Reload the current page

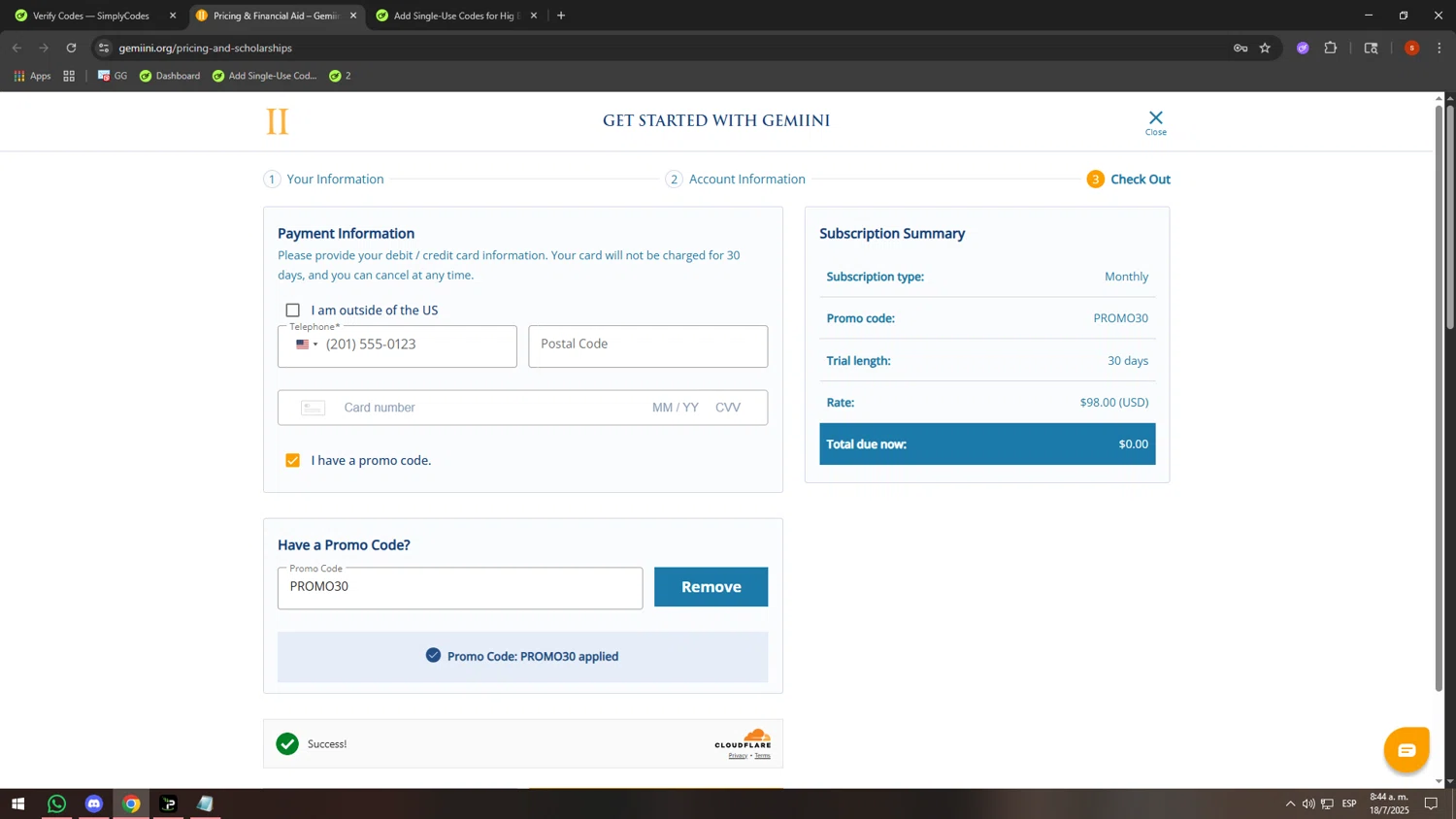(71, 48)
